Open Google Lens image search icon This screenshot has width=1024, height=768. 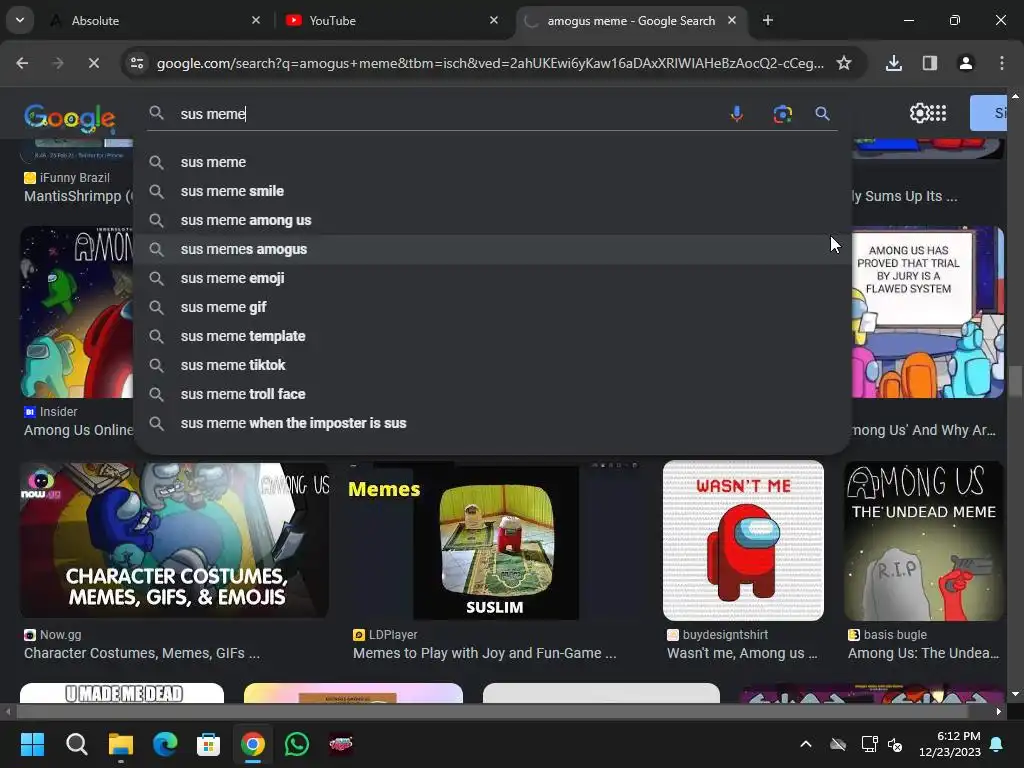point(782,114)
